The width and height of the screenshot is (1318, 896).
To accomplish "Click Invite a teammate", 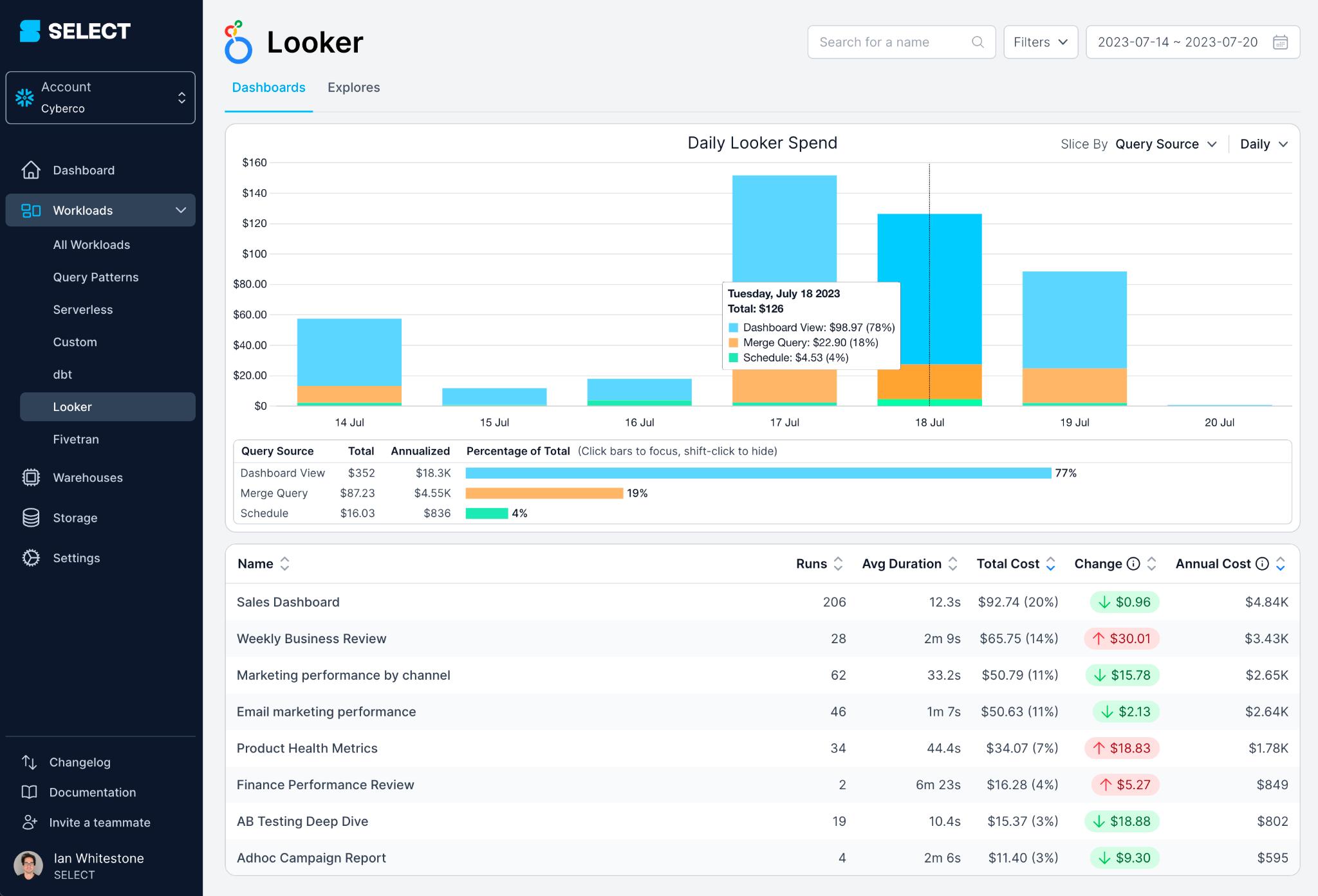I will [100, 823].
